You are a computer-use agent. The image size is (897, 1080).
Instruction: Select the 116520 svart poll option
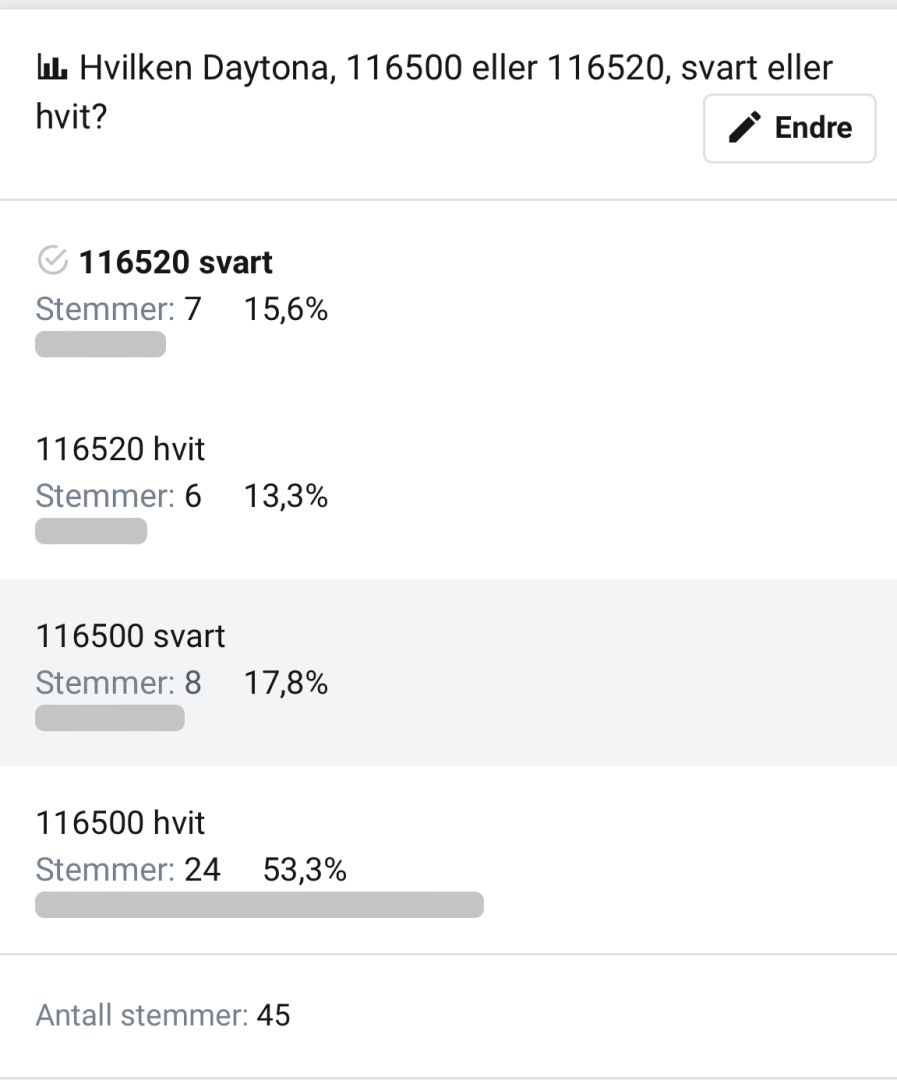pos(448,300)
